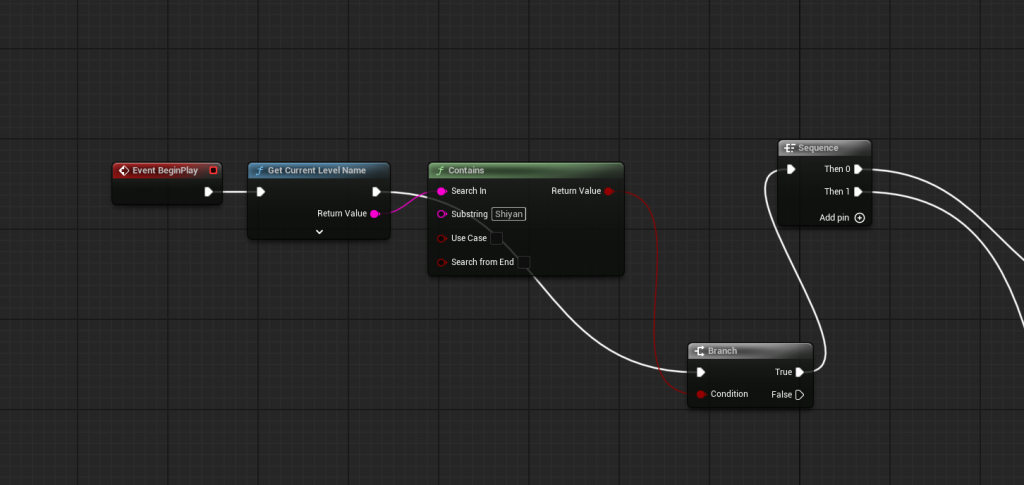Image resolution: width=1024 pixels, height=485 pixels.
Task: Click the Event BeginPlay delegate red square pin
Action: (x=213, y=170)
